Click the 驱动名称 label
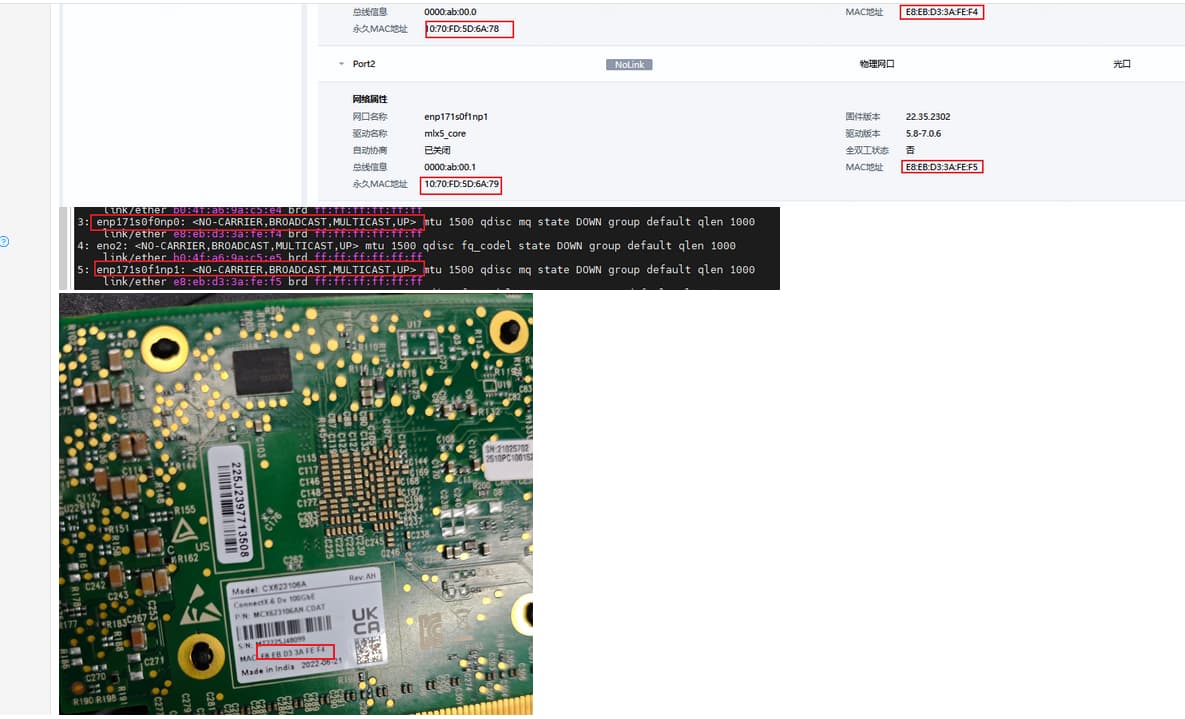Image resolution: width=1185 pixels, height=719 pixels. pos(370,134)
